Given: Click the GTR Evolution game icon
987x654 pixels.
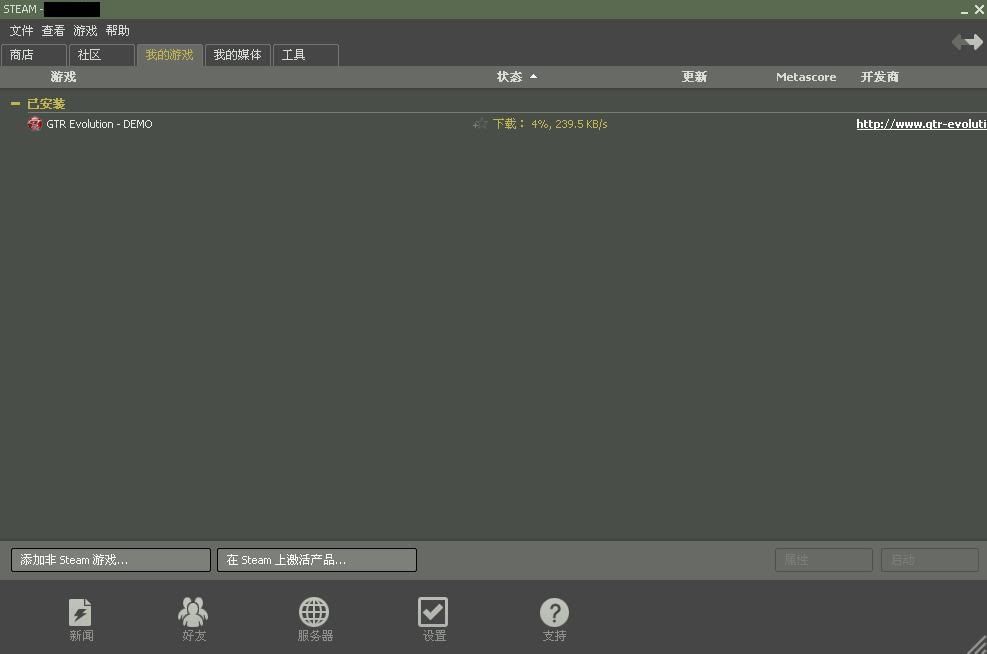Looking at the screenshot, I should pos(35,124).
